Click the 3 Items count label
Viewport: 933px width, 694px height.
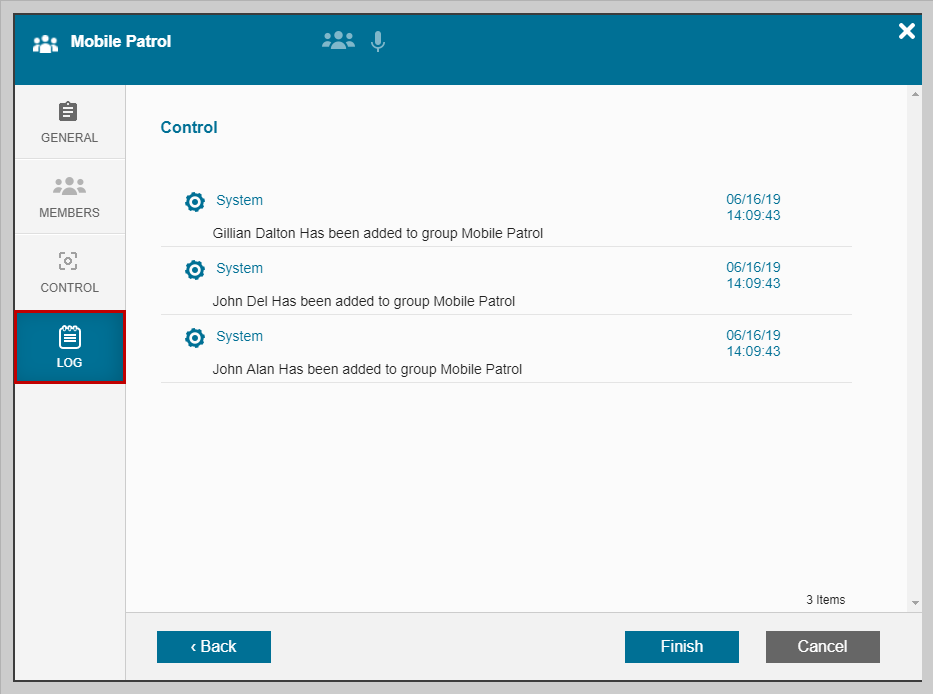point(825,599)
